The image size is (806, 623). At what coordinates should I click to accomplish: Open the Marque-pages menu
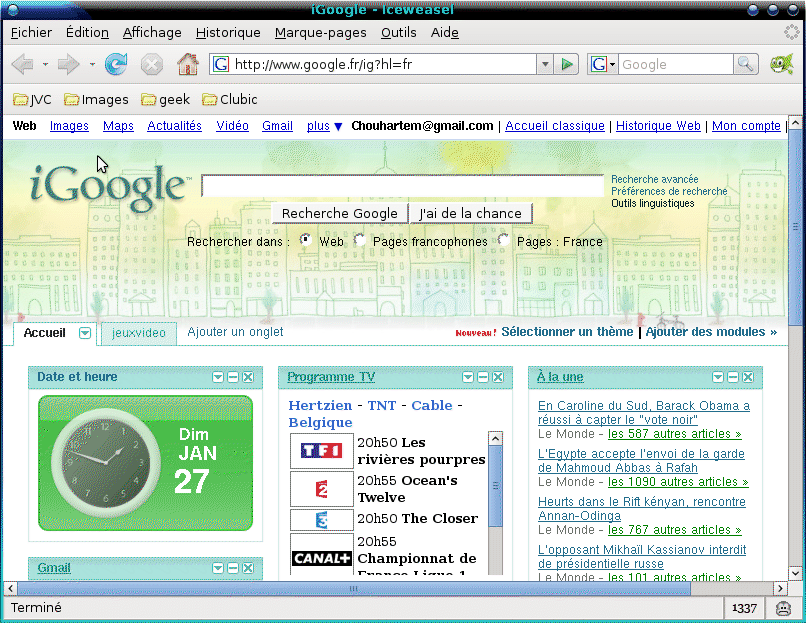coord(321,32)
